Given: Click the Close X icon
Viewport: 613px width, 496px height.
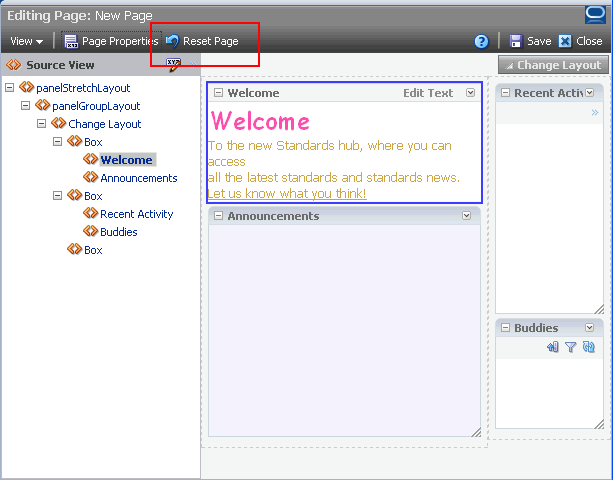Looking at the screenshot, I should pos(565,41).
